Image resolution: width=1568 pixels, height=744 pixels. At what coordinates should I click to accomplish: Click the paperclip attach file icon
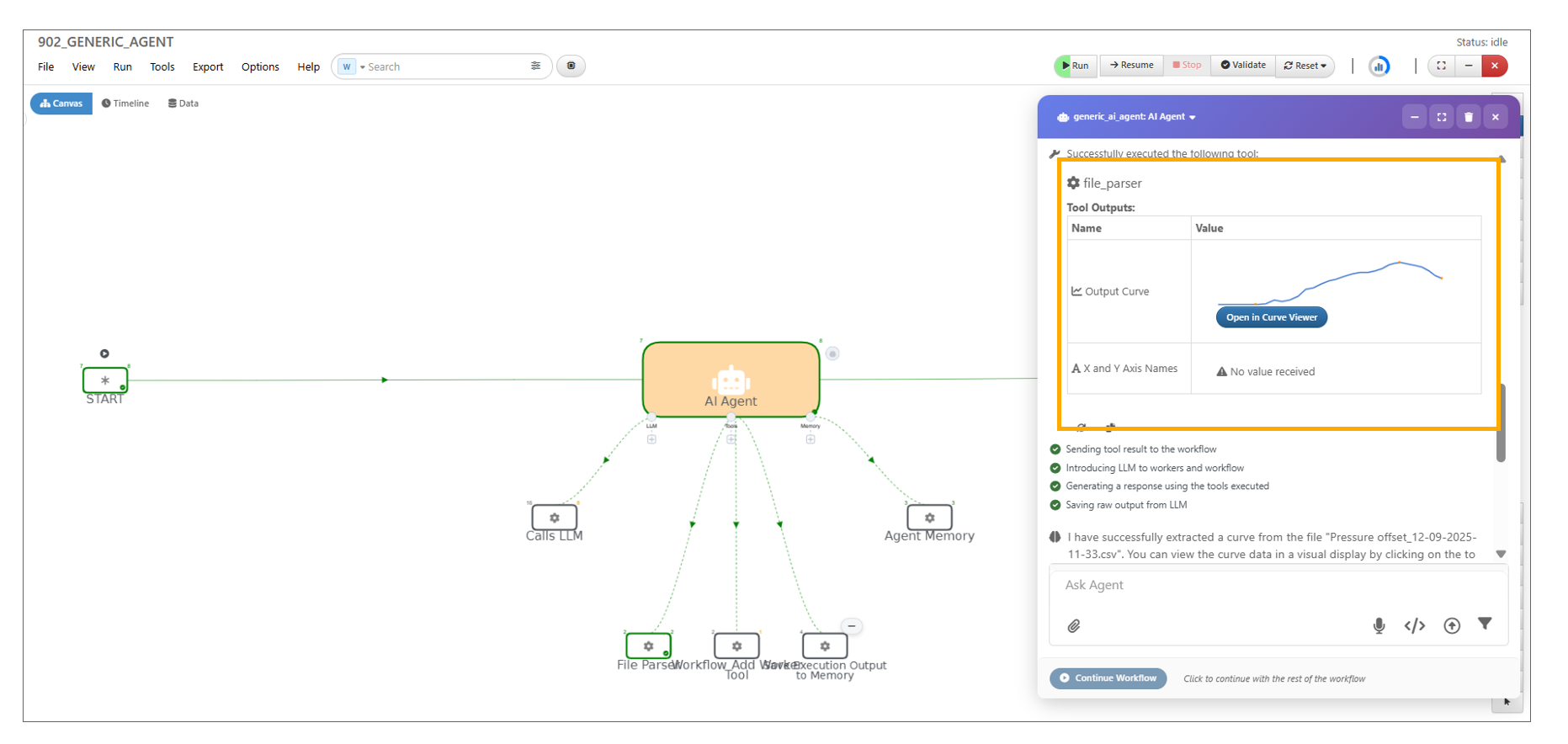pyautogui.click(x=1074, y=626)
